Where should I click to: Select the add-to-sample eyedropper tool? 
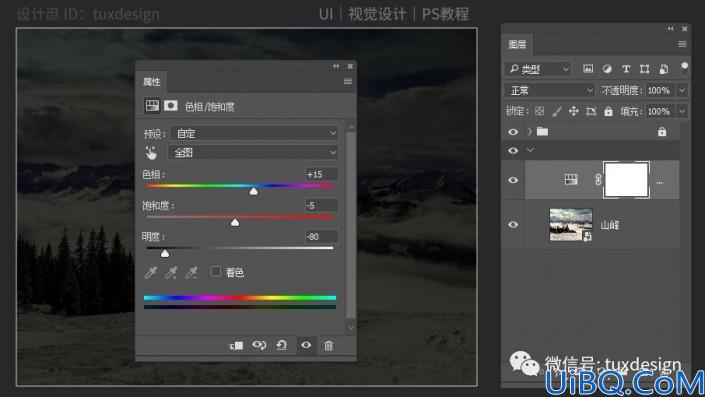click(171, 272)
